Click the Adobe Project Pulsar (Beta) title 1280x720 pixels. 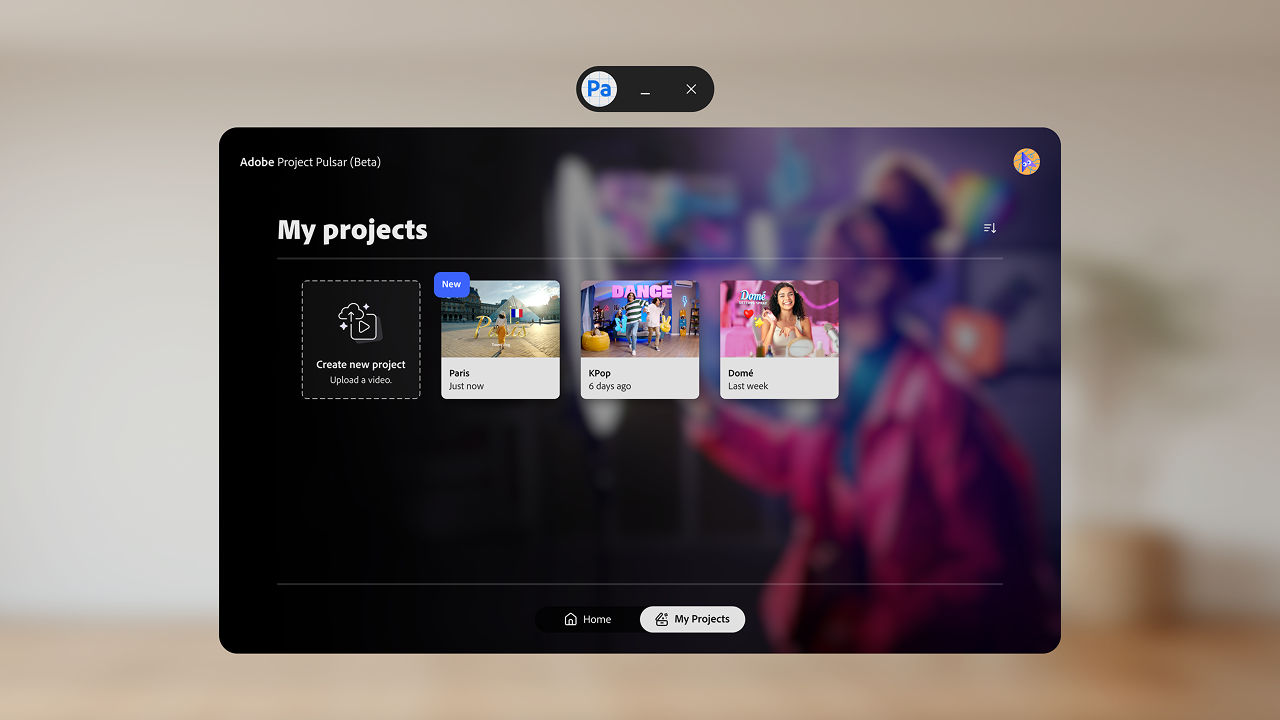[310, 162]
